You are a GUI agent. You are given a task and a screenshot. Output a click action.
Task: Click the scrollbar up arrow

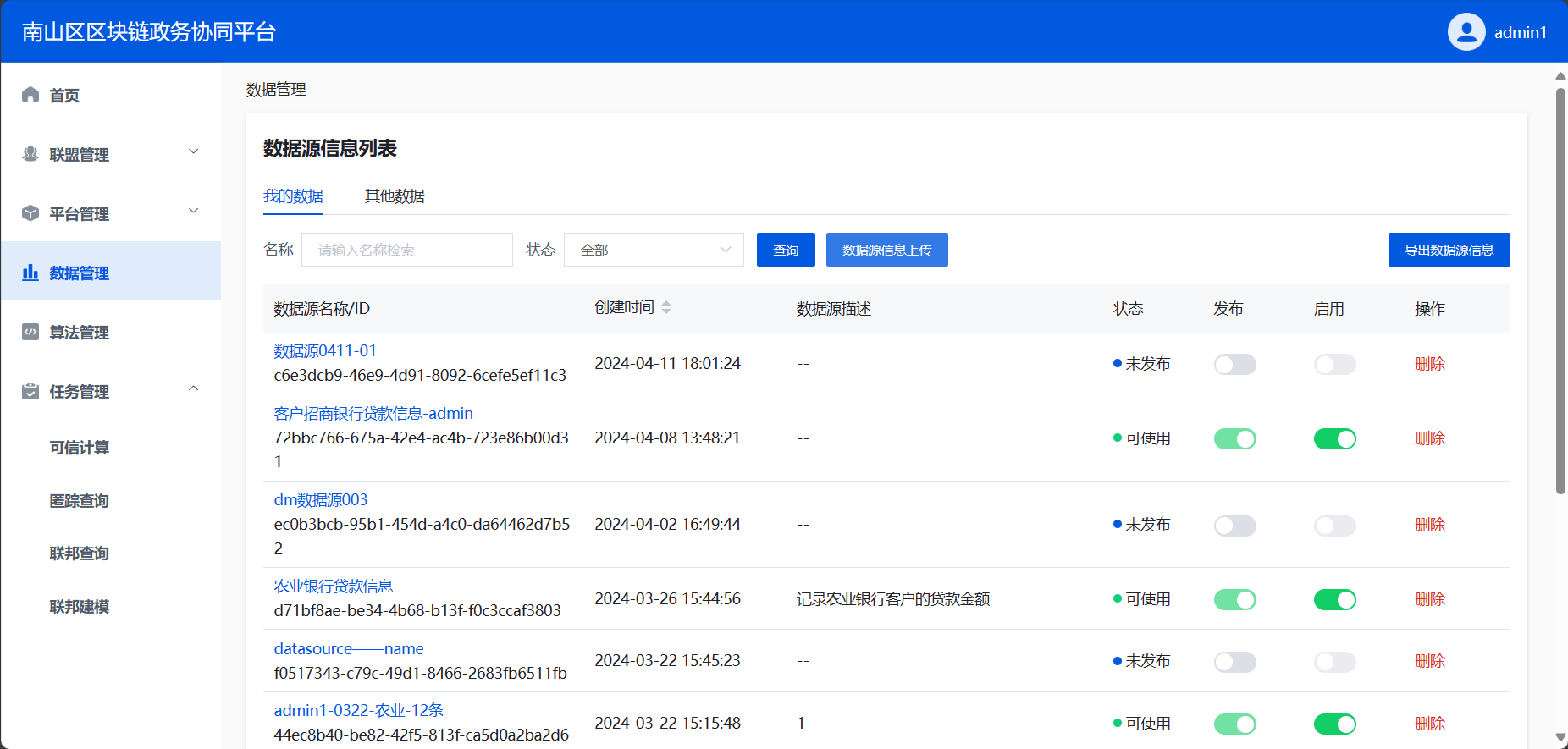[x=1560, y=76]
